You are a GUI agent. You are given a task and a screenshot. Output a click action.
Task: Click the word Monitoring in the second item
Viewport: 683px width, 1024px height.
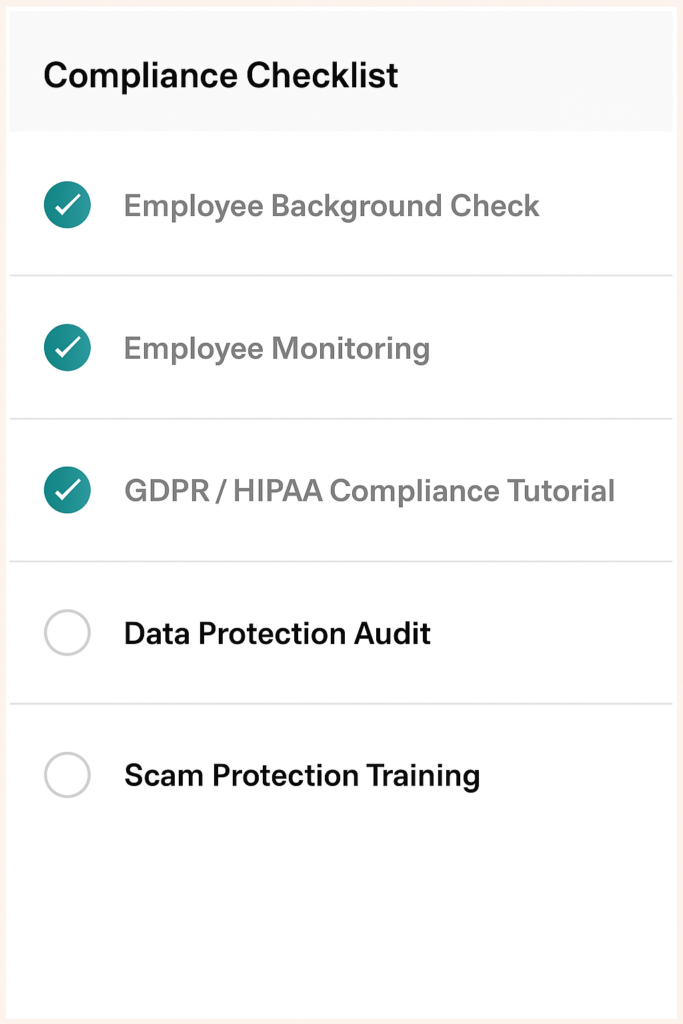point(351,349)
